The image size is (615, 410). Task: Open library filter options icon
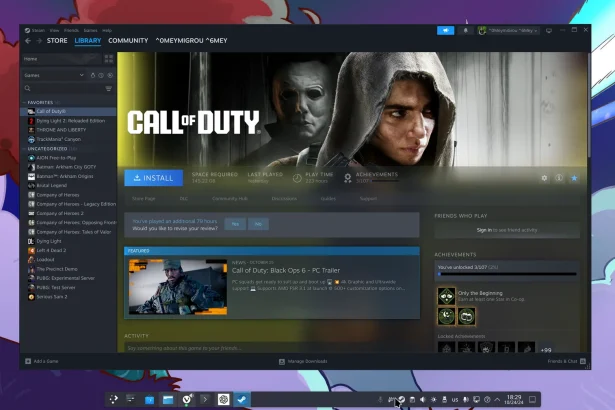[108, 89]
